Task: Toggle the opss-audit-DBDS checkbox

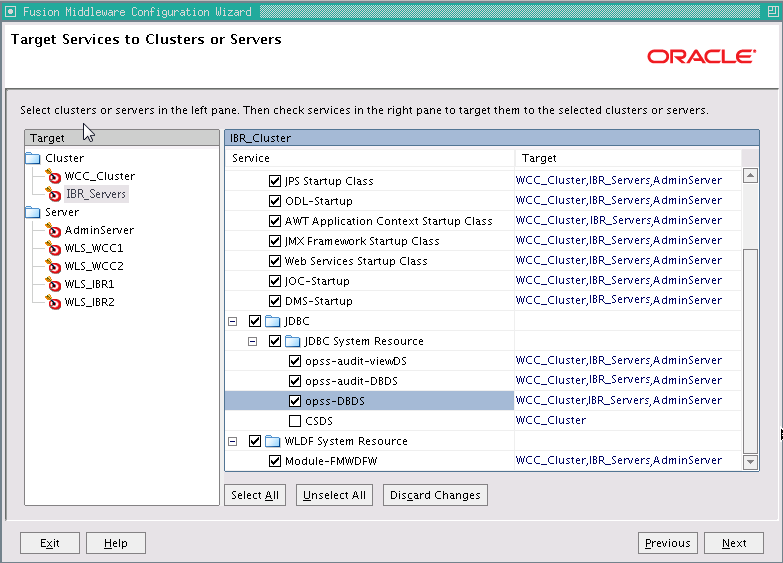Action: click(295, 381)
